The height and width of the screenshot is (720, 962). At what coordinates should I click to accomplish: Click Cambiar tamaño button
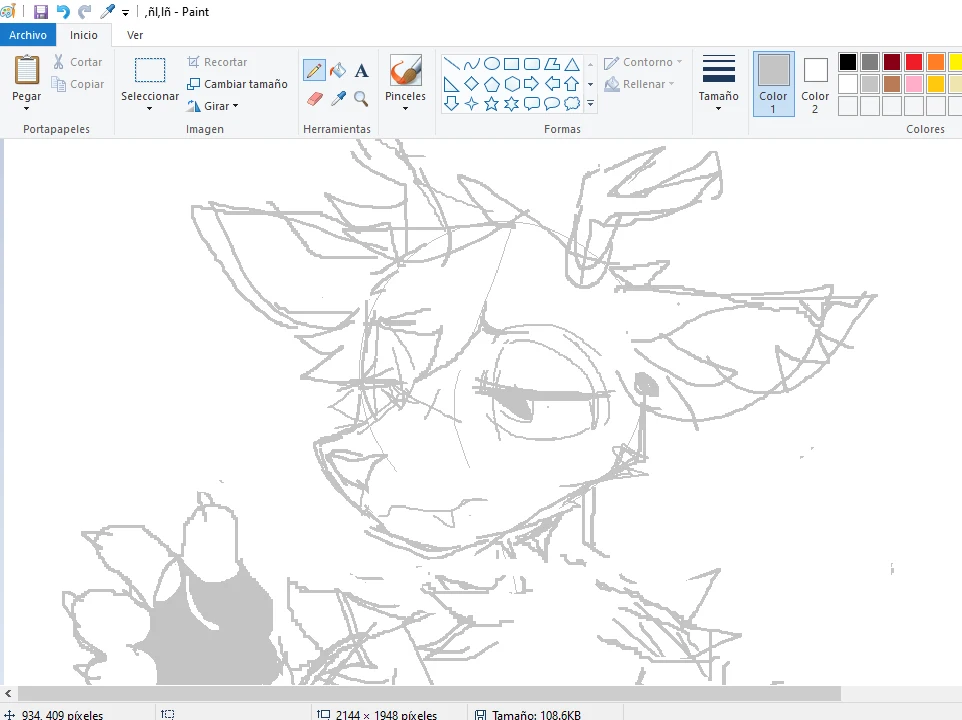pyautogui.click(x=237, y=84)
